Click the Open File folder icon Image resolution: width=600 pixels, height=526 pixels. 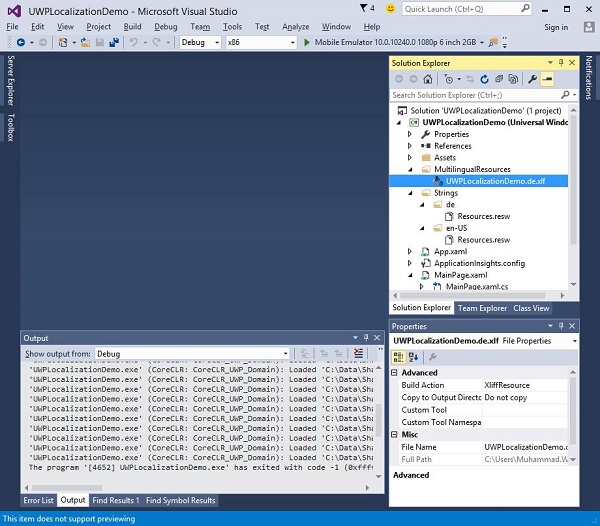[x=85, y=42]
